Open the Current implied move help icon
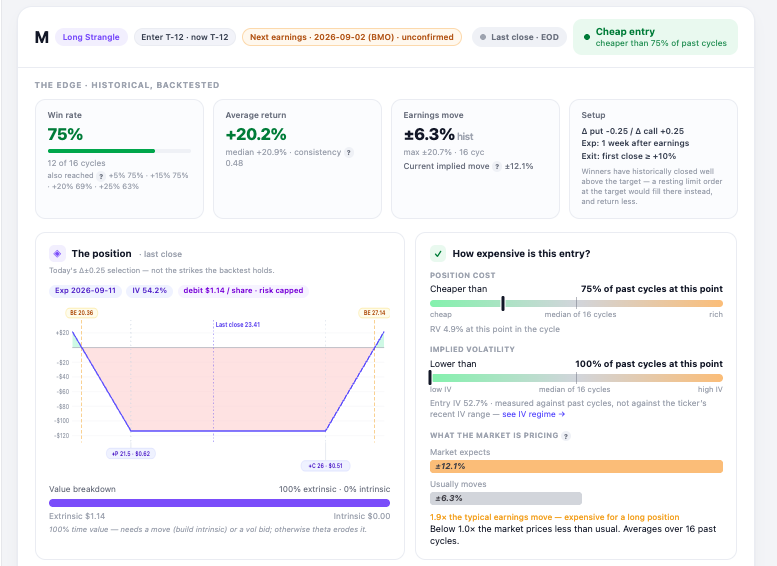777x566 pixels. 497,167
